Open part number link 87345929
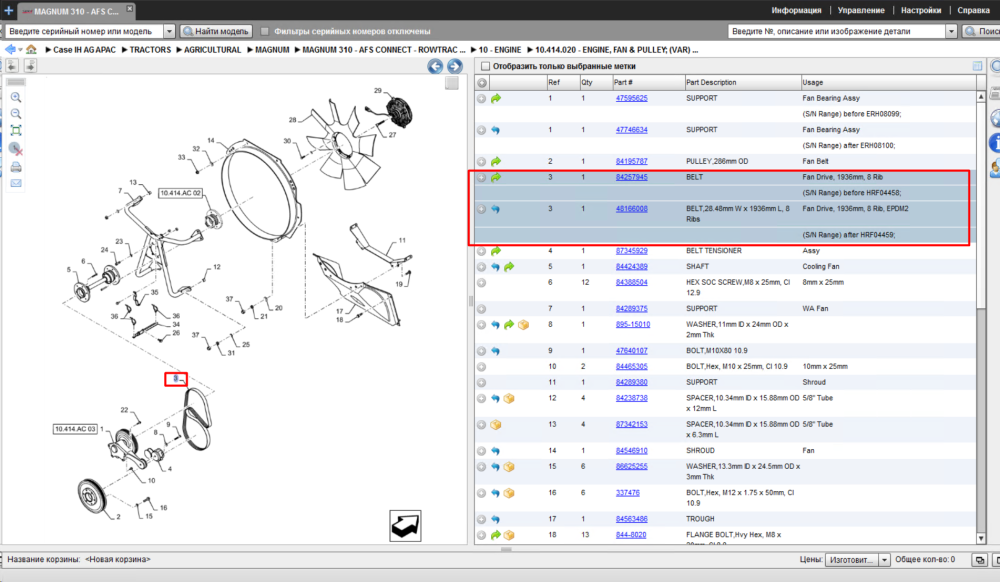1000x582 pixels. coord(631,251)
